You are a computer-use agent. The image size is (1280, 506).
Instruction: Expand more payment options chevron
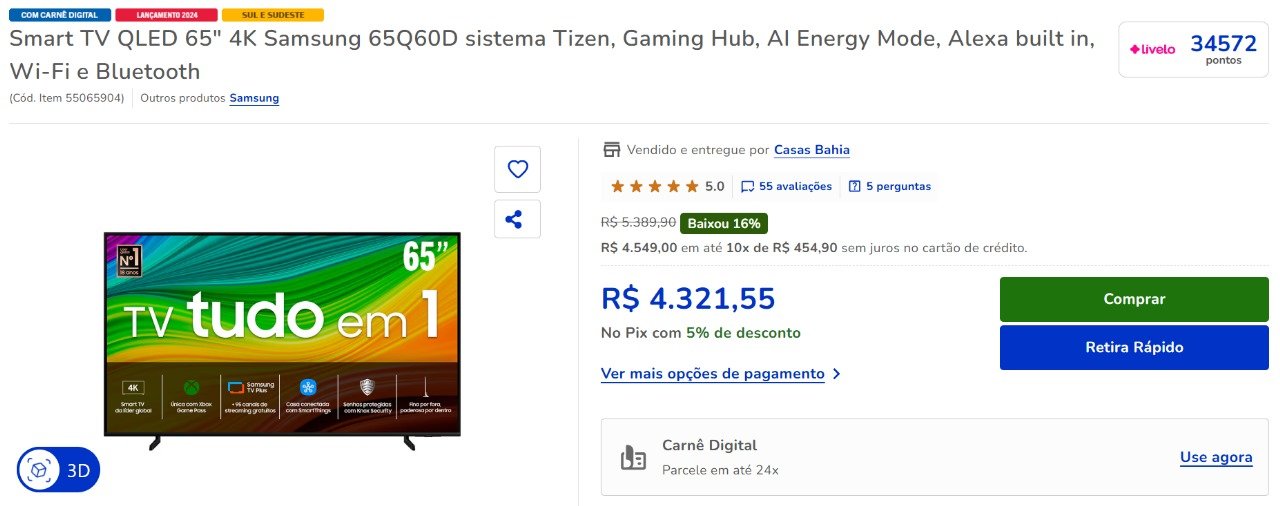tap(837, 374)
